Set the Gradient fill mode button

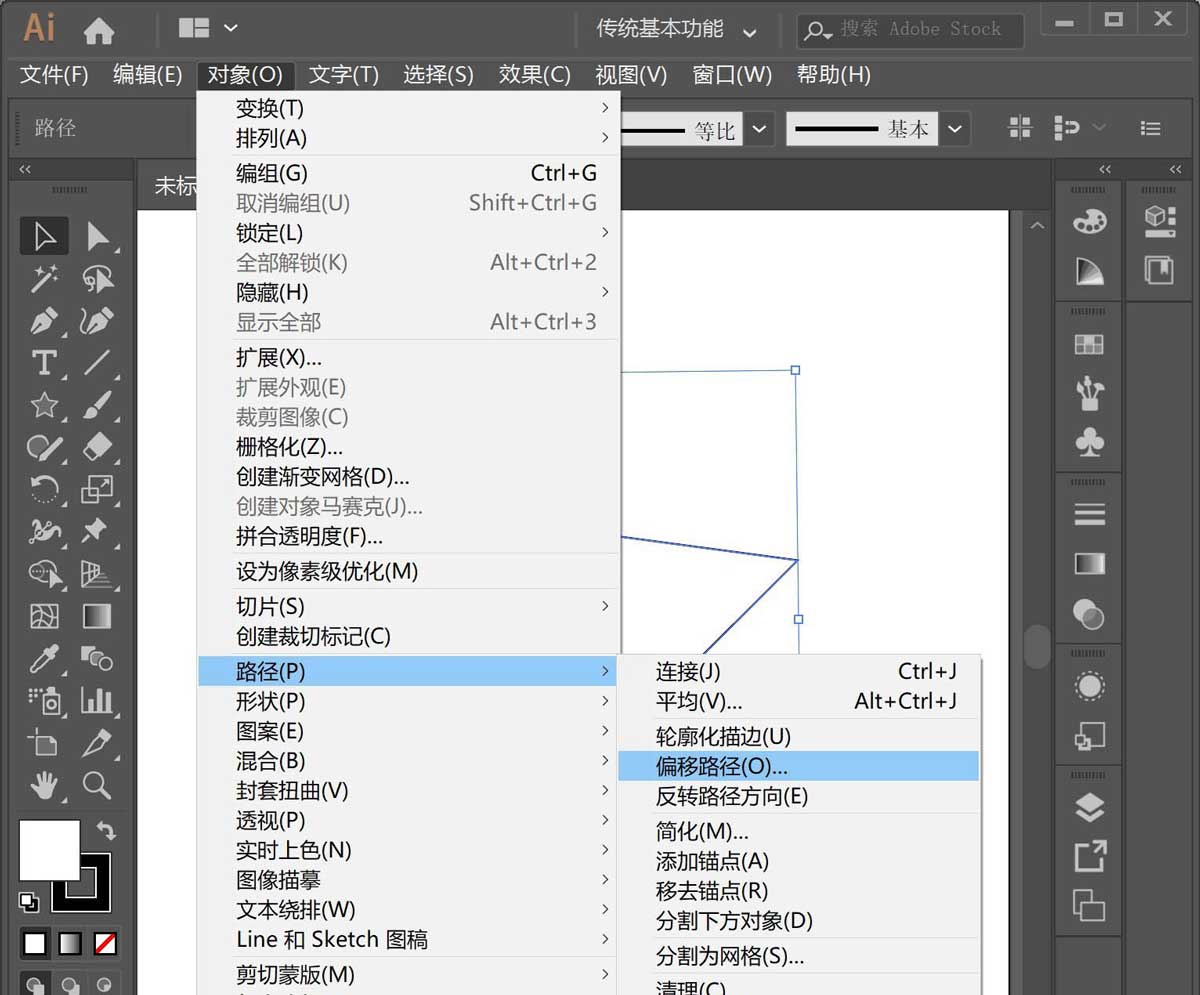pos(70,943)
